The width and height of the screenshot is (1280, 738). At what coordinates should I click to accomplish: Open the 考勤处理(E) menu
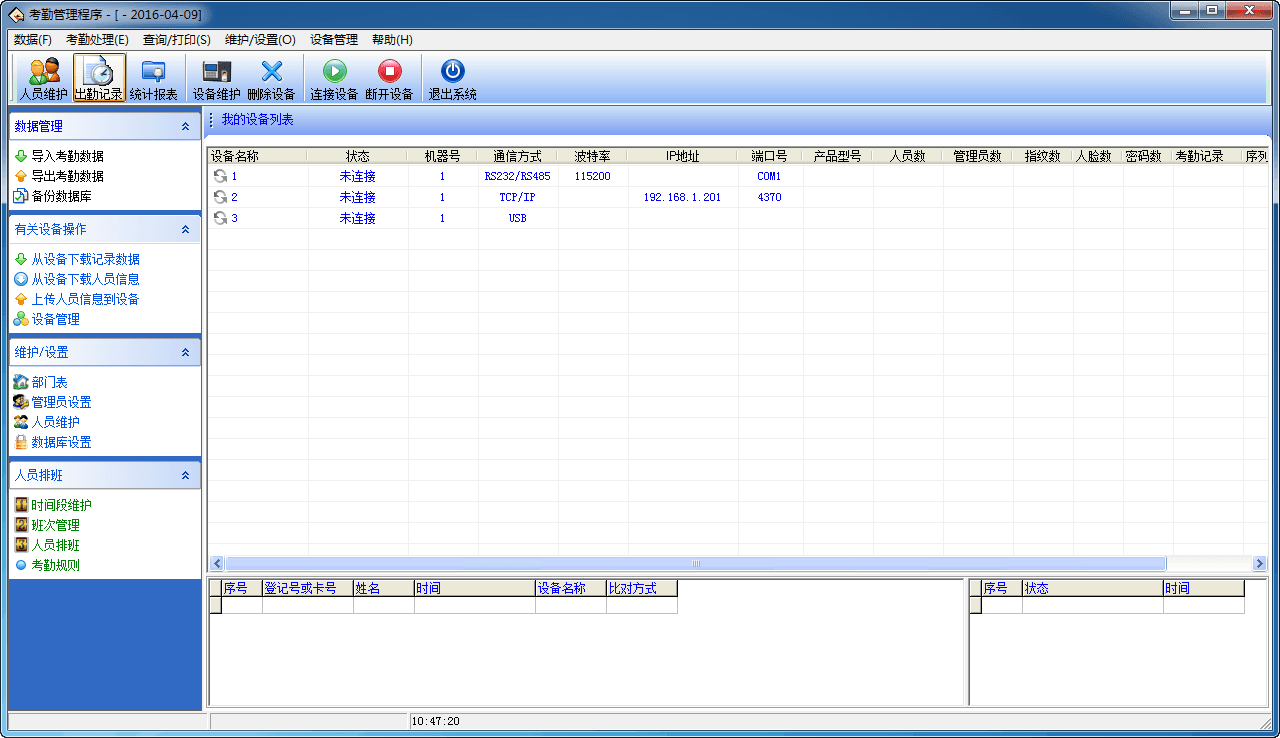pyautogui.click(x=97, y=40)
